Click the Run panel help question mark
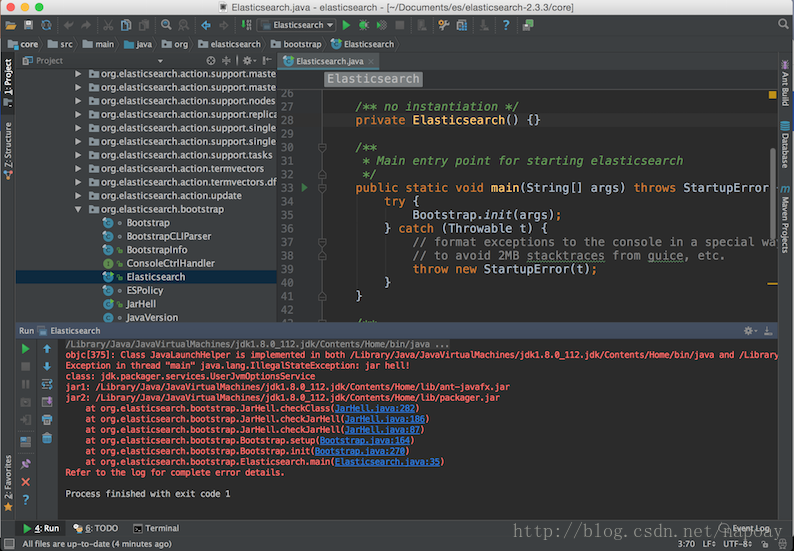This screenshot has width=794, height=551. [26, 500]
